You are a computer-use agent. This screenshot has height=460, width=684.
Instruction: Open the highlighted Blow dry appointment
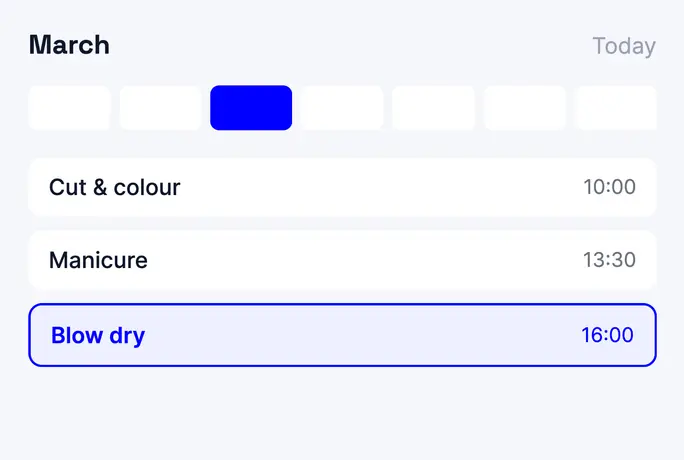pyautogui.click(x=342, y=335)
